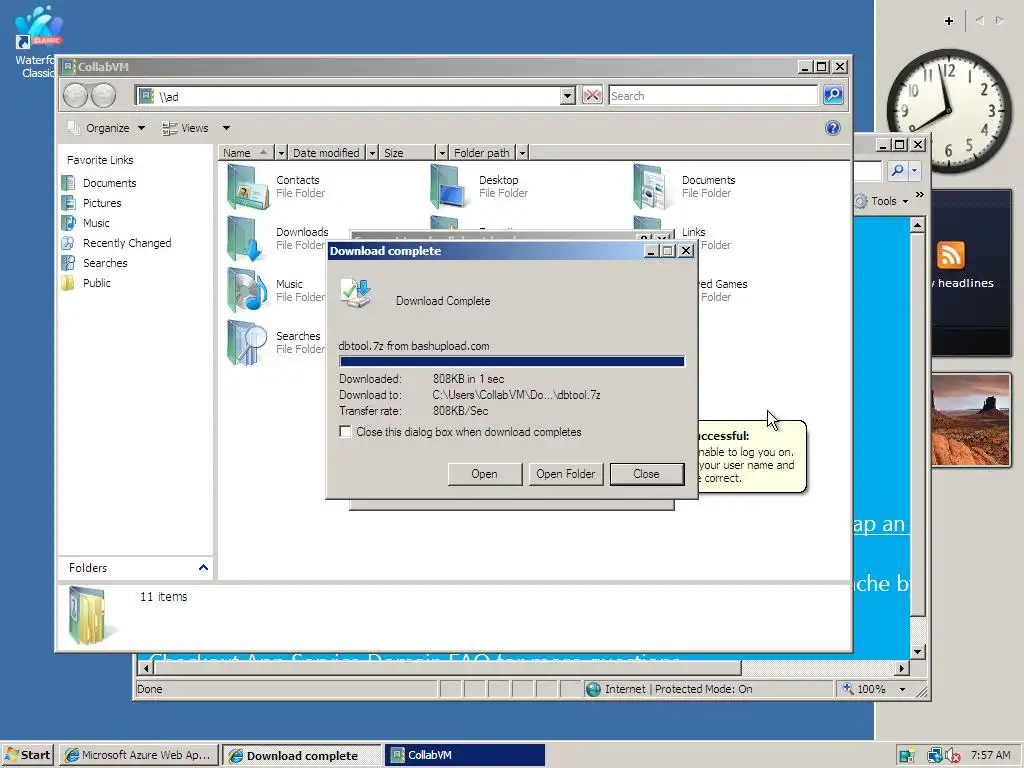Click the Tools gear in Internet Explorer

[861, 201]
